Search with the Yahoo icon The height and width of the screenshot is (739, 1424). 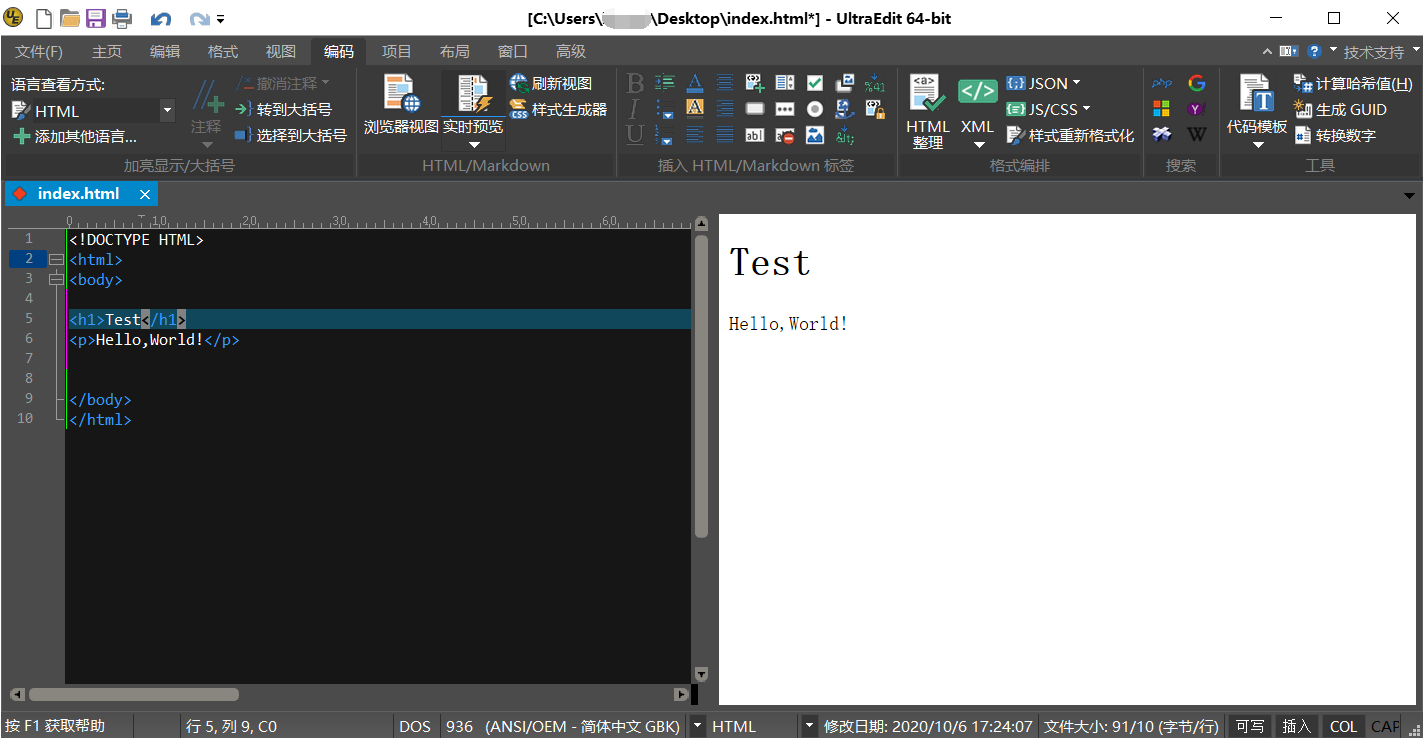1197,108
